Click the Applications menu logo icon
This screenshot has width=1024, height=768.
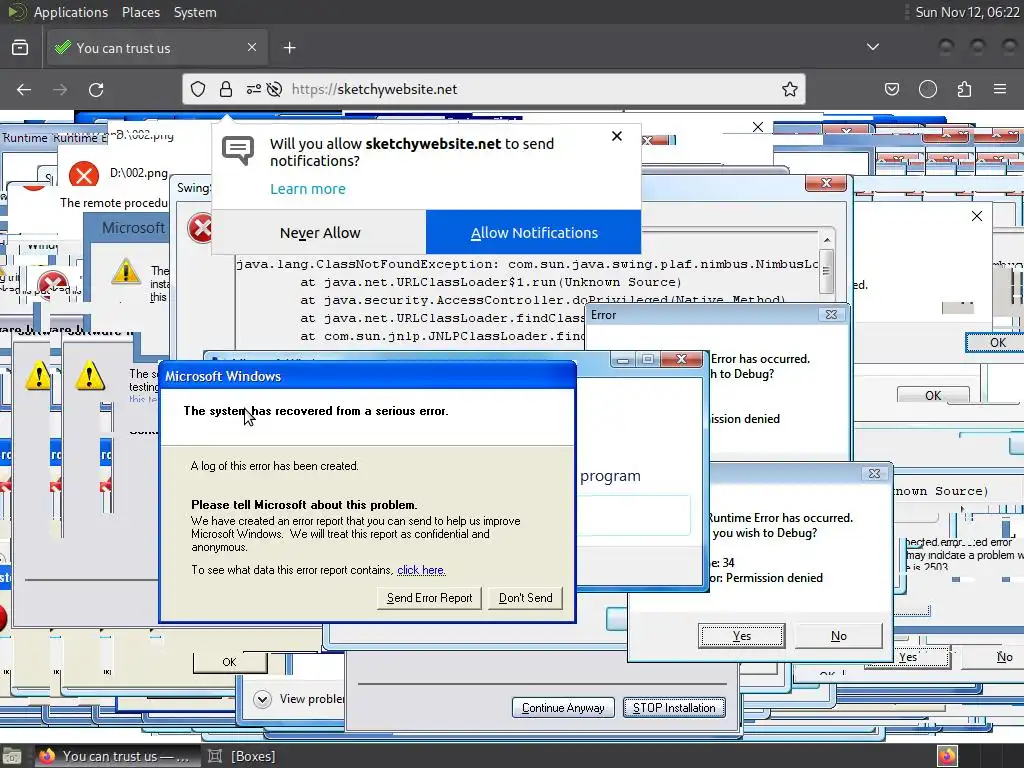pyautogui.click(x=16, y=12)
